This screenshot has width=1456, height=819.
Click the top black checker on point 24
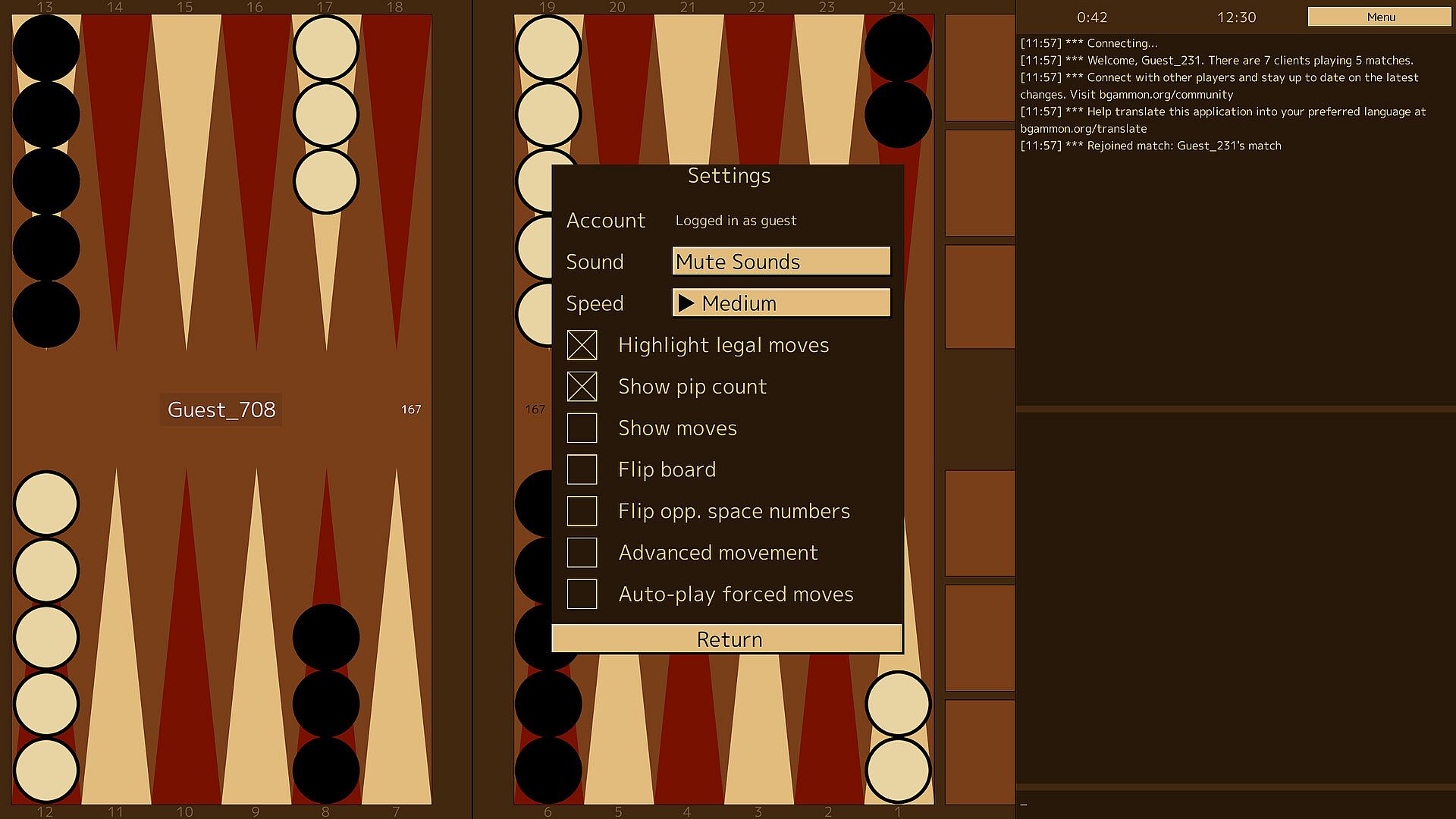coord(898,48)
